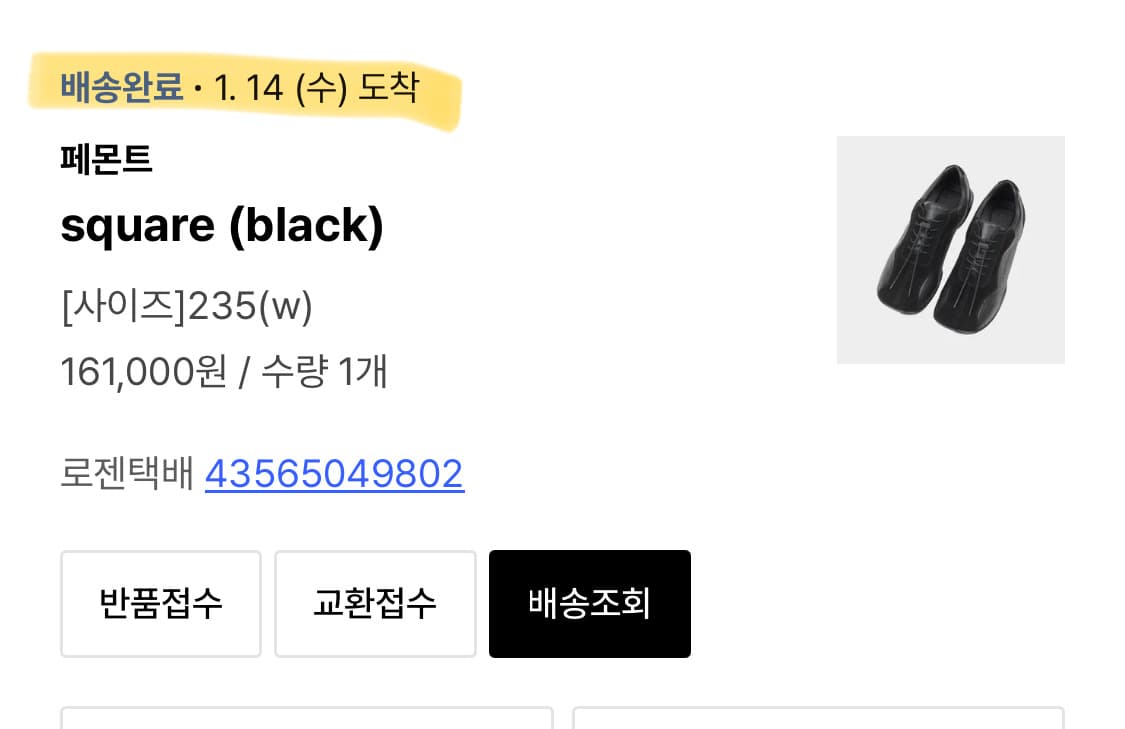Click the underlined tracking link beside 로젠택배
The image size is (1125, 729).
click(x=334, y=473)
